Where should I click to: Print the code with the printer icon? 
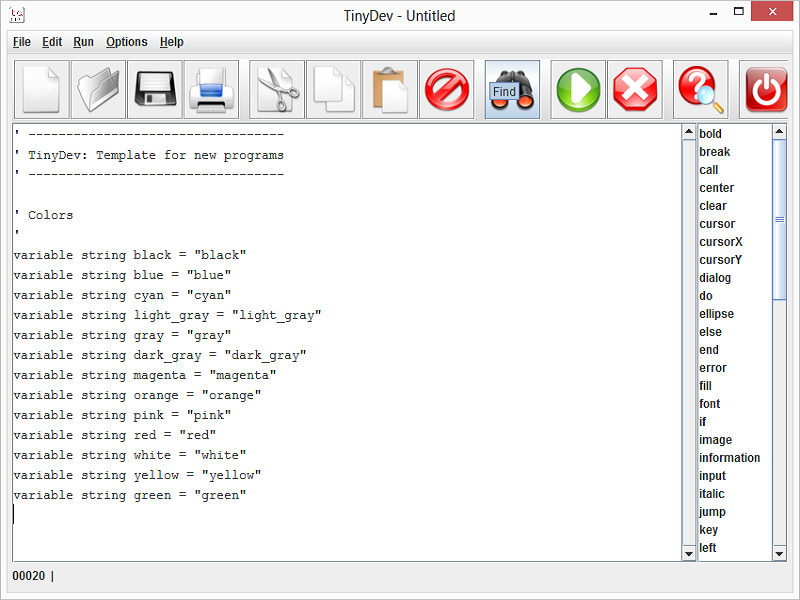(212, 90)
